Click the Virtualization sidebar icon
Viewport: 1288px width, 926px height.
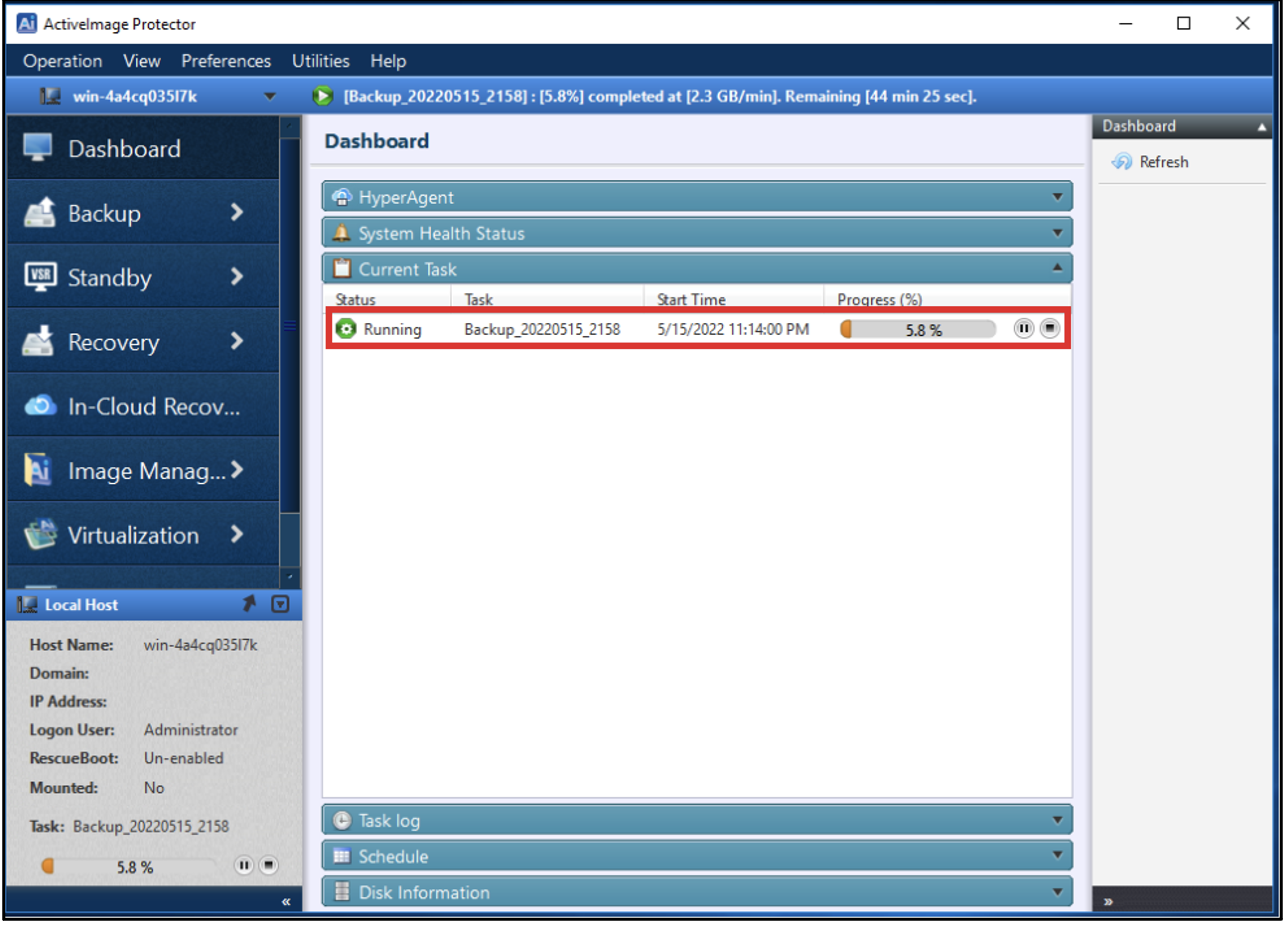pyautogui.click(x=39, y=534)
